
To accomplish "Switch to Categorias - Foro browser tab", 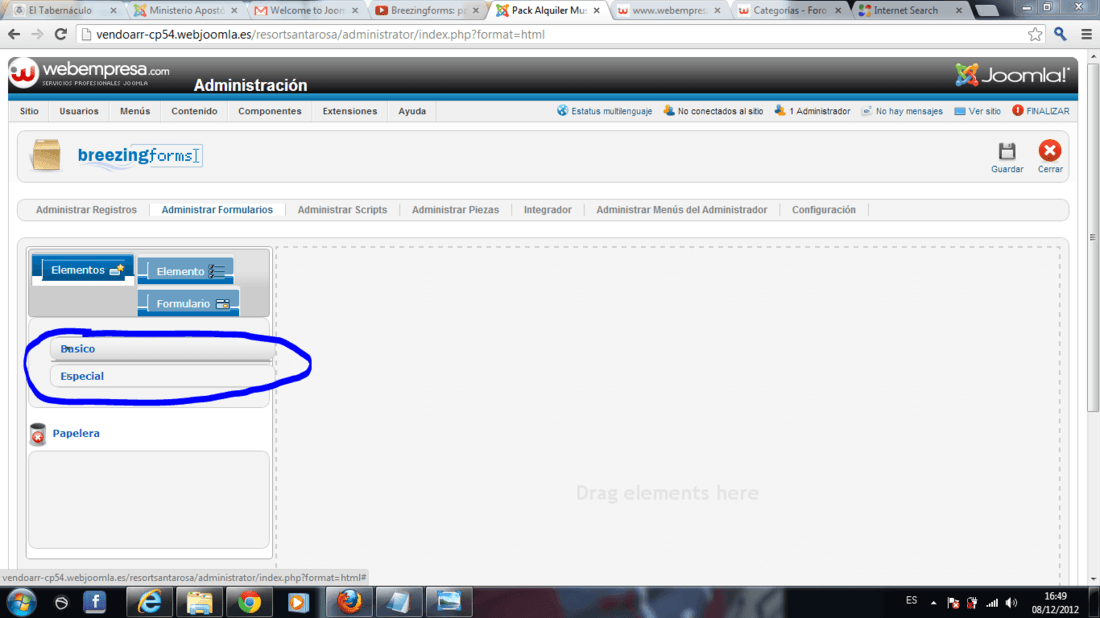I will pos(790,11).
